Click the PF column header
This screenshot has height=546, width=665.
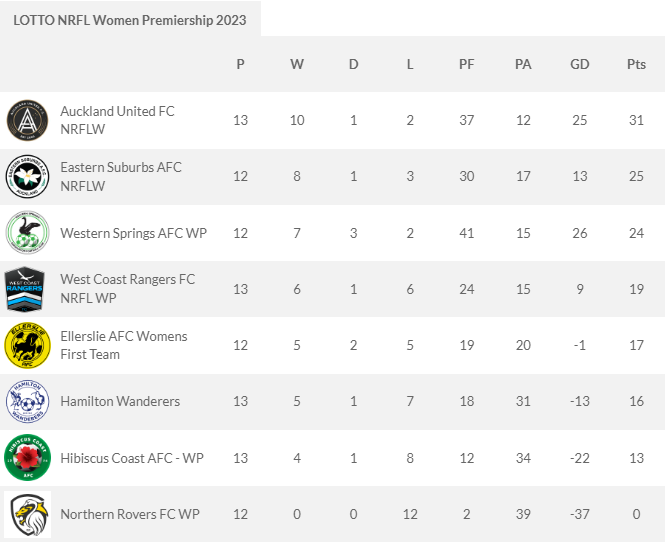point(467,64)
